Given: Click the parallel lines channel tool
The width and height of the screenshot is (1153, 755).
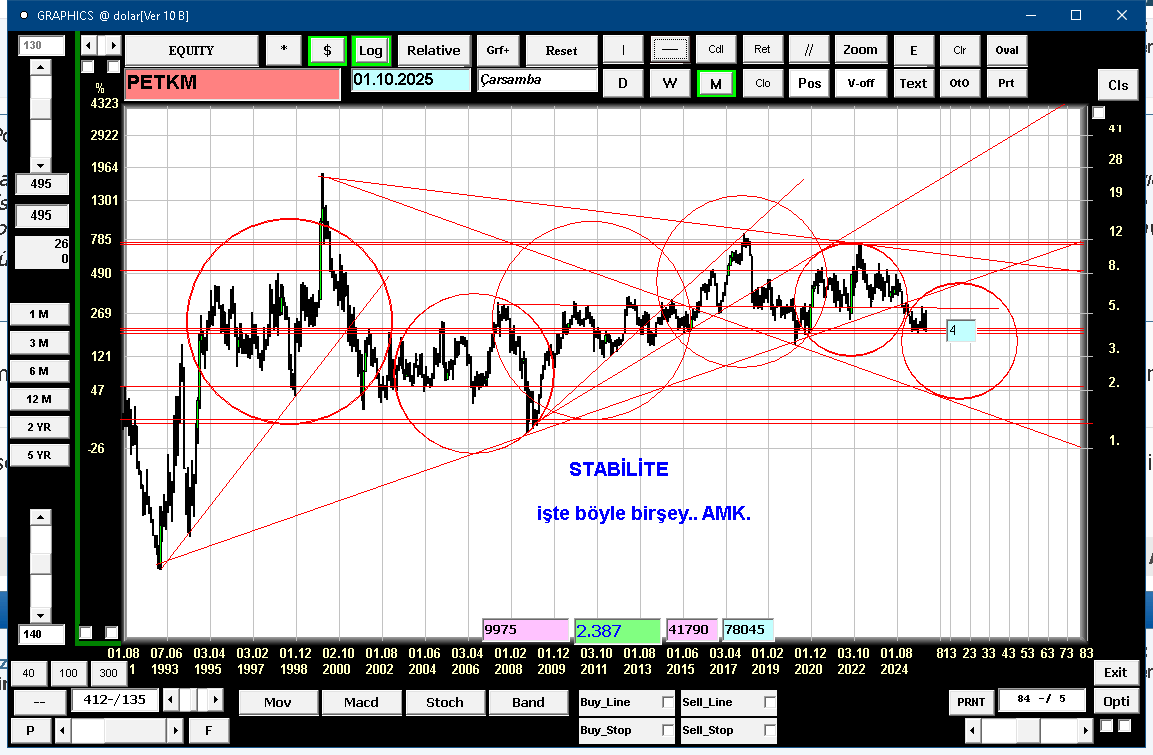Looking at the screenshot, I should [x=809, y=50].
